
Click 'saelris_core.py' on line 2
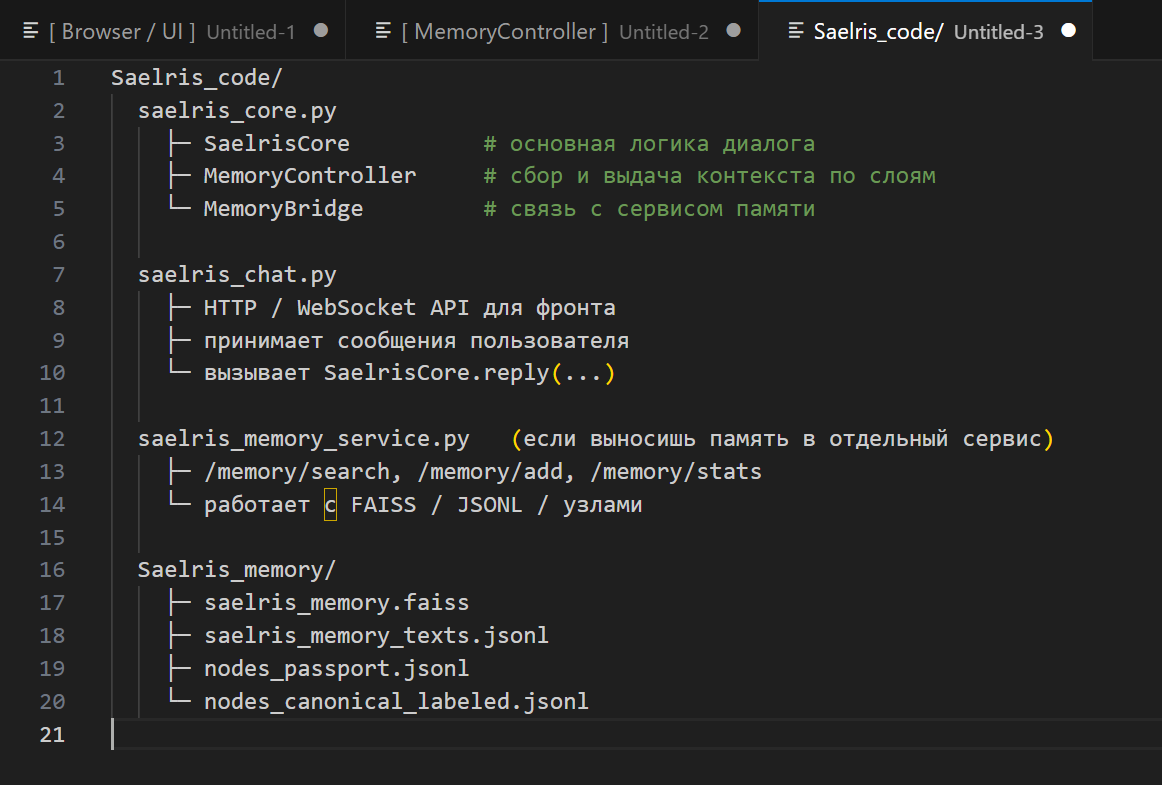237,111
